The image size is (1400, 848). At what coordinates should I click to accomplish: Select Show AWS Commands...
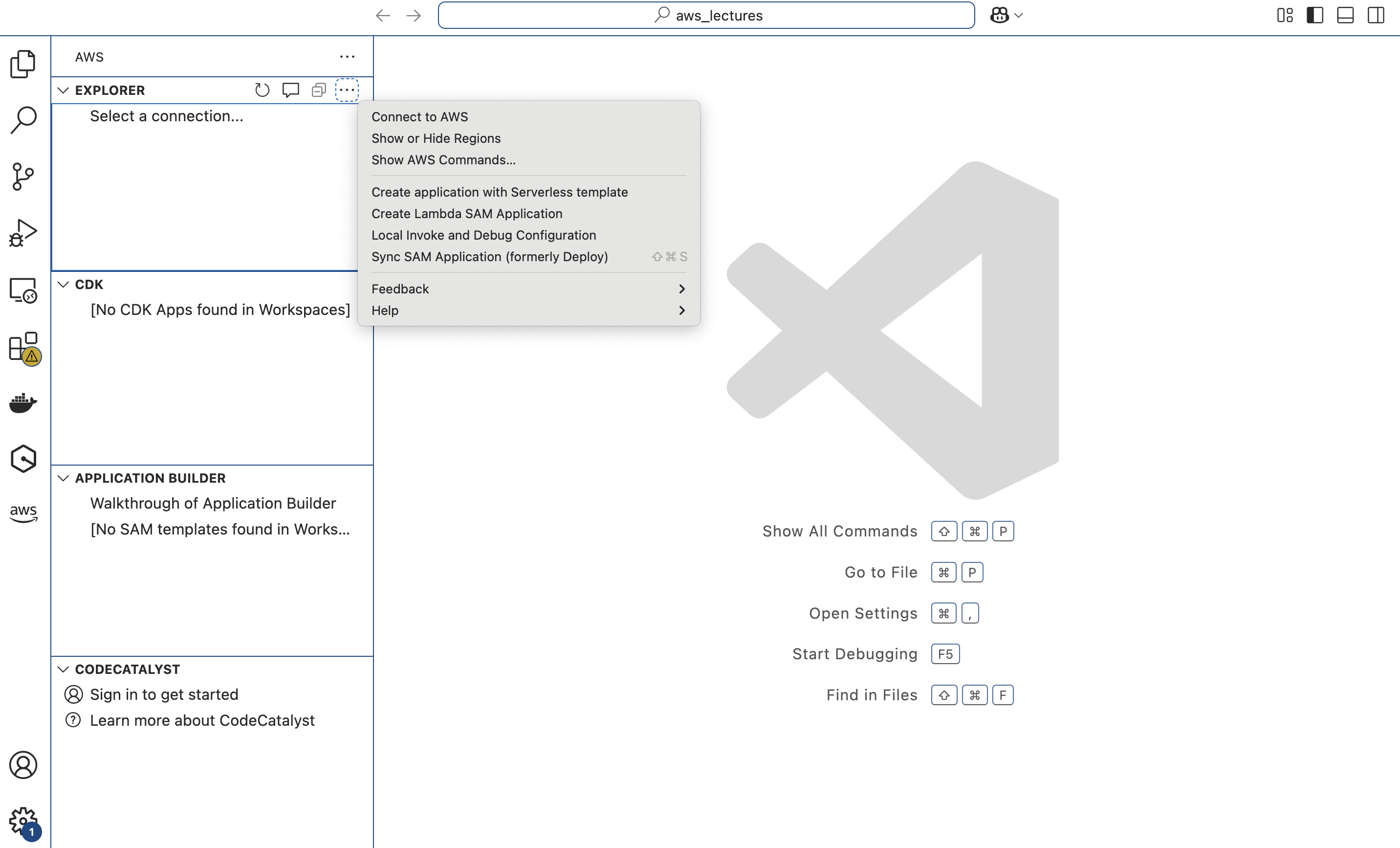click(528, 160)
